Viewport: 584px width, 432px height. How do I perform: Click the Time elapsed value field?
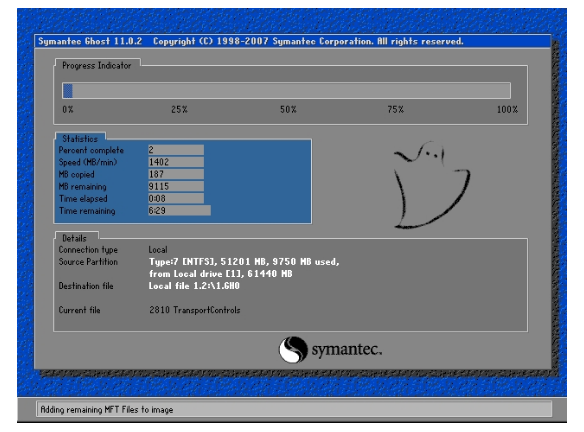[x=176, y=198]
